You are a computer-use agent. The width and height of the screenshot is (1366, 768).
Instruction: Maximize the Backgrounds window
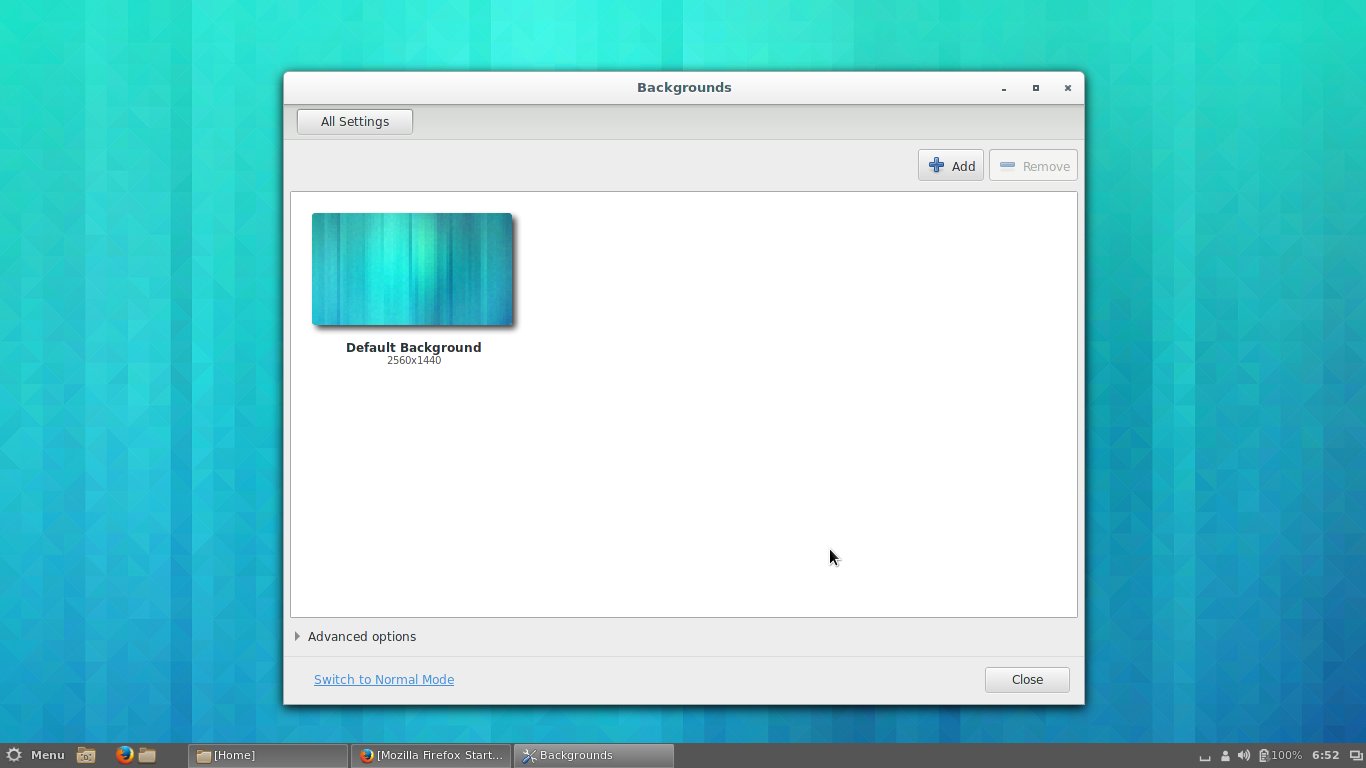1036,88
